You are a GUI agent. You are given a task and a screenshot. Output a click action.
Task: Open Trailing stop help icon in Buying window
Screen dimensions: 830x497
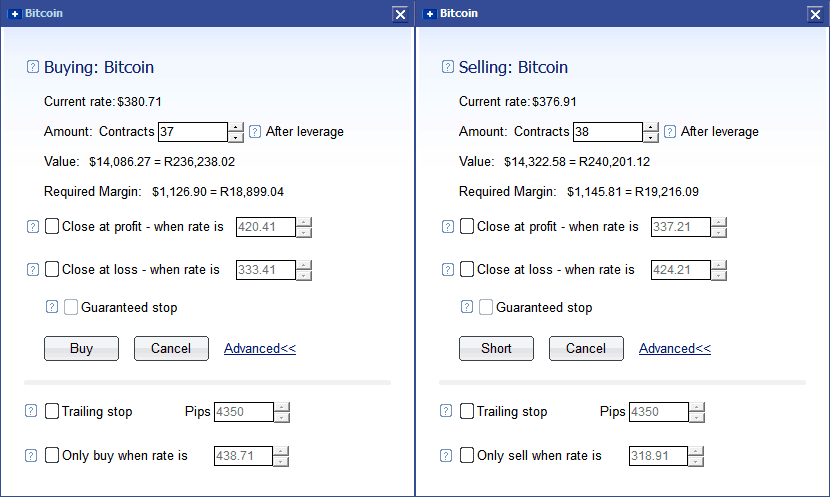point(31,411)
